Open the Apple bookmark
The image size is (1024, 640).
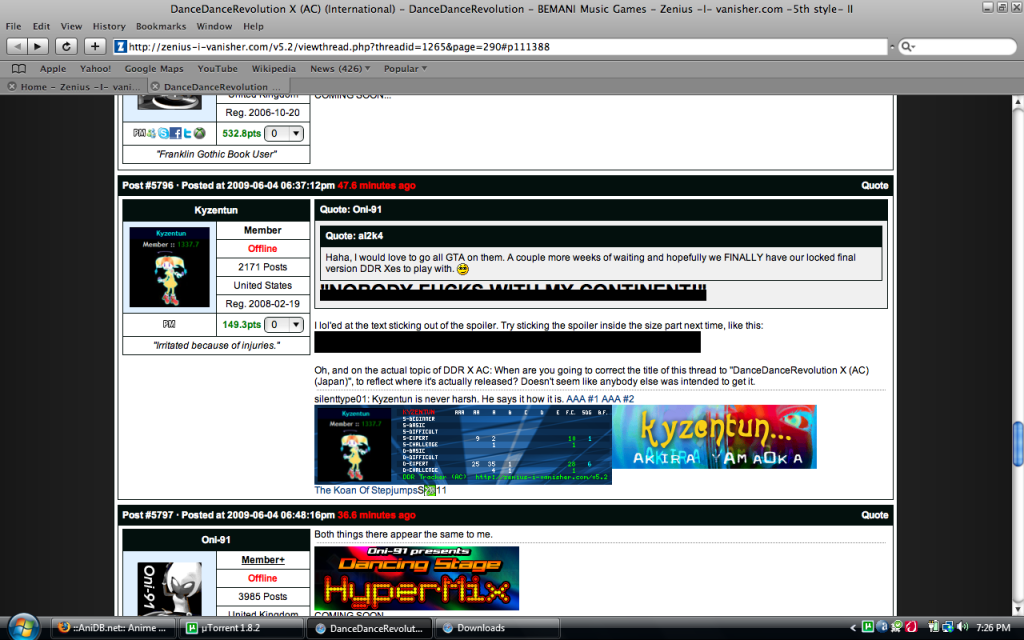click(x=53, y=69)
